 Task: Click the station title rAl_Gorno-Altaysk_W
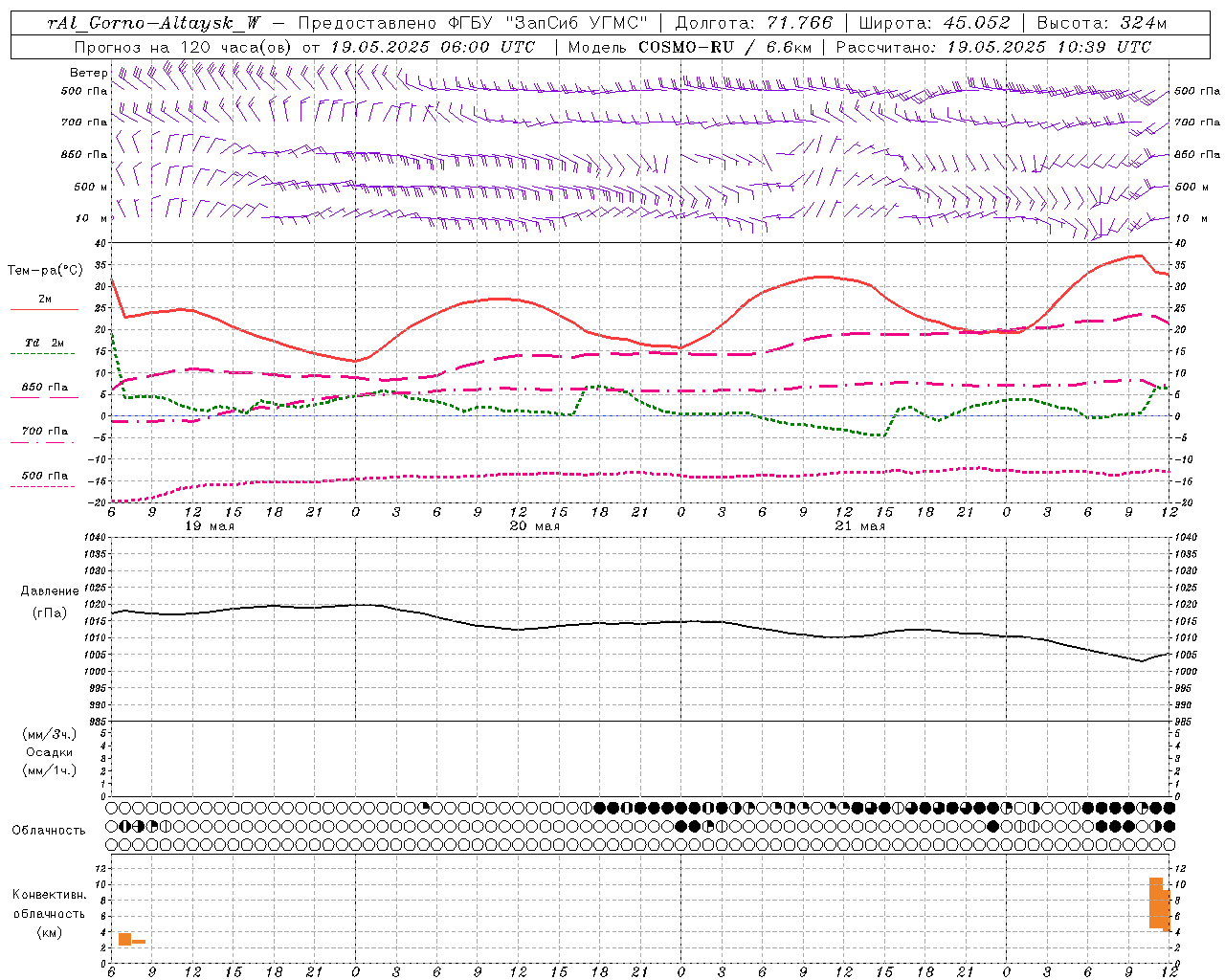154,23
